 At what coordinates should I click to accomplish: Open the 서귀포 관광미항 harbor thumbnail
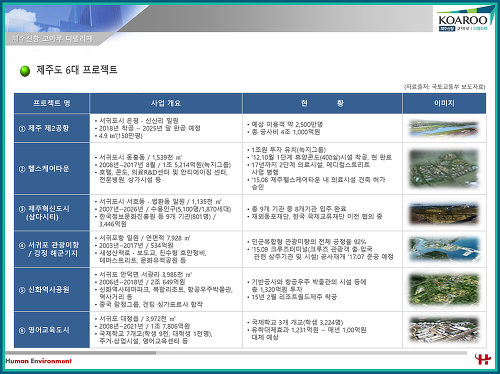444,249
